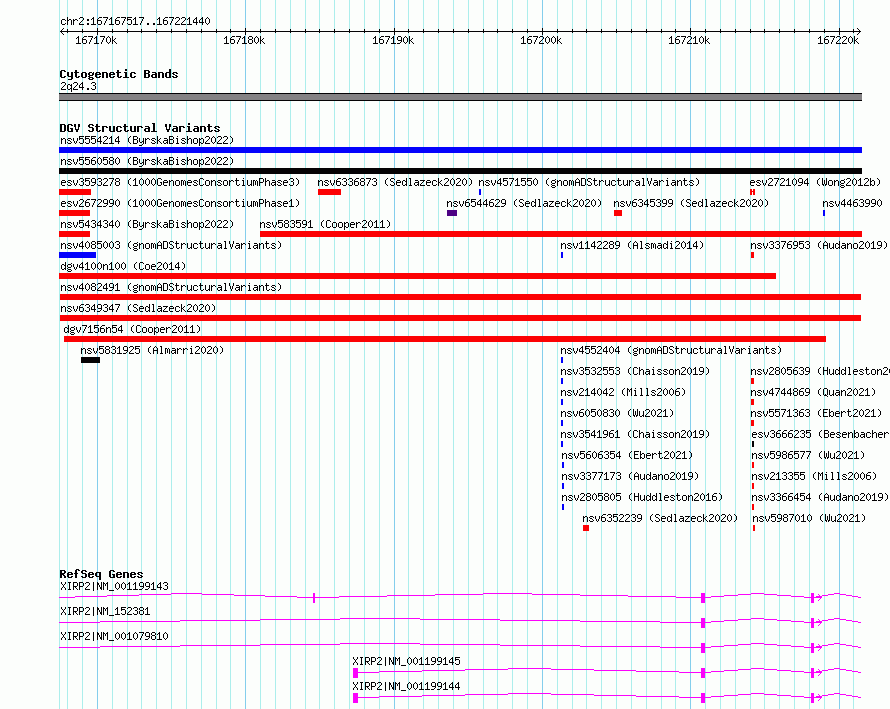Image resolution: width=890 pixels, height=709 pixels.
Task: Open nsv4085003 (gnomADStructuralVariants) label
Action: 171,245
